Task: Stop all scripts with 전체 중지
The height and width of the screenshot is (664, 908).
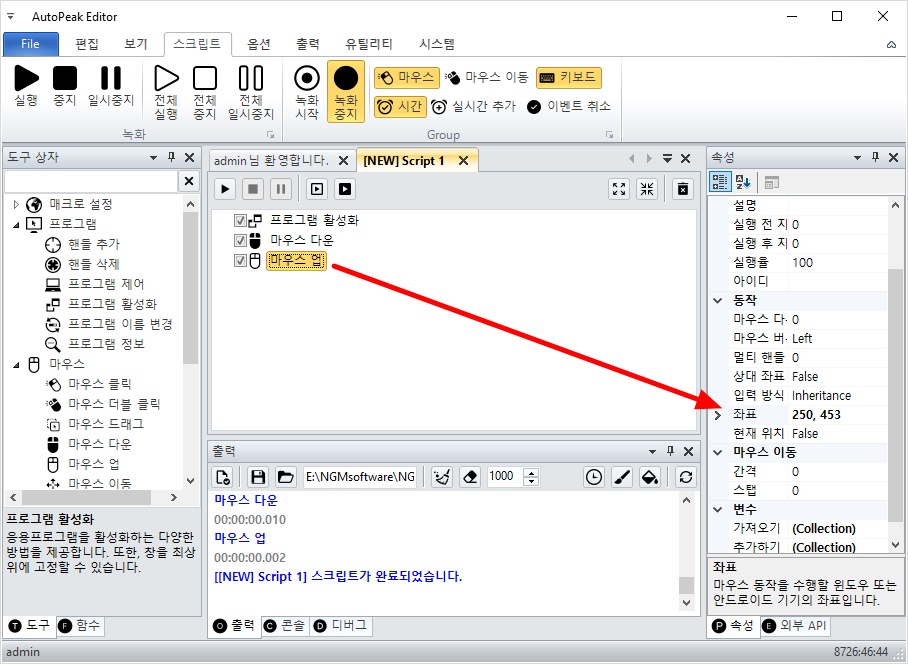Action: coord(205,93)
